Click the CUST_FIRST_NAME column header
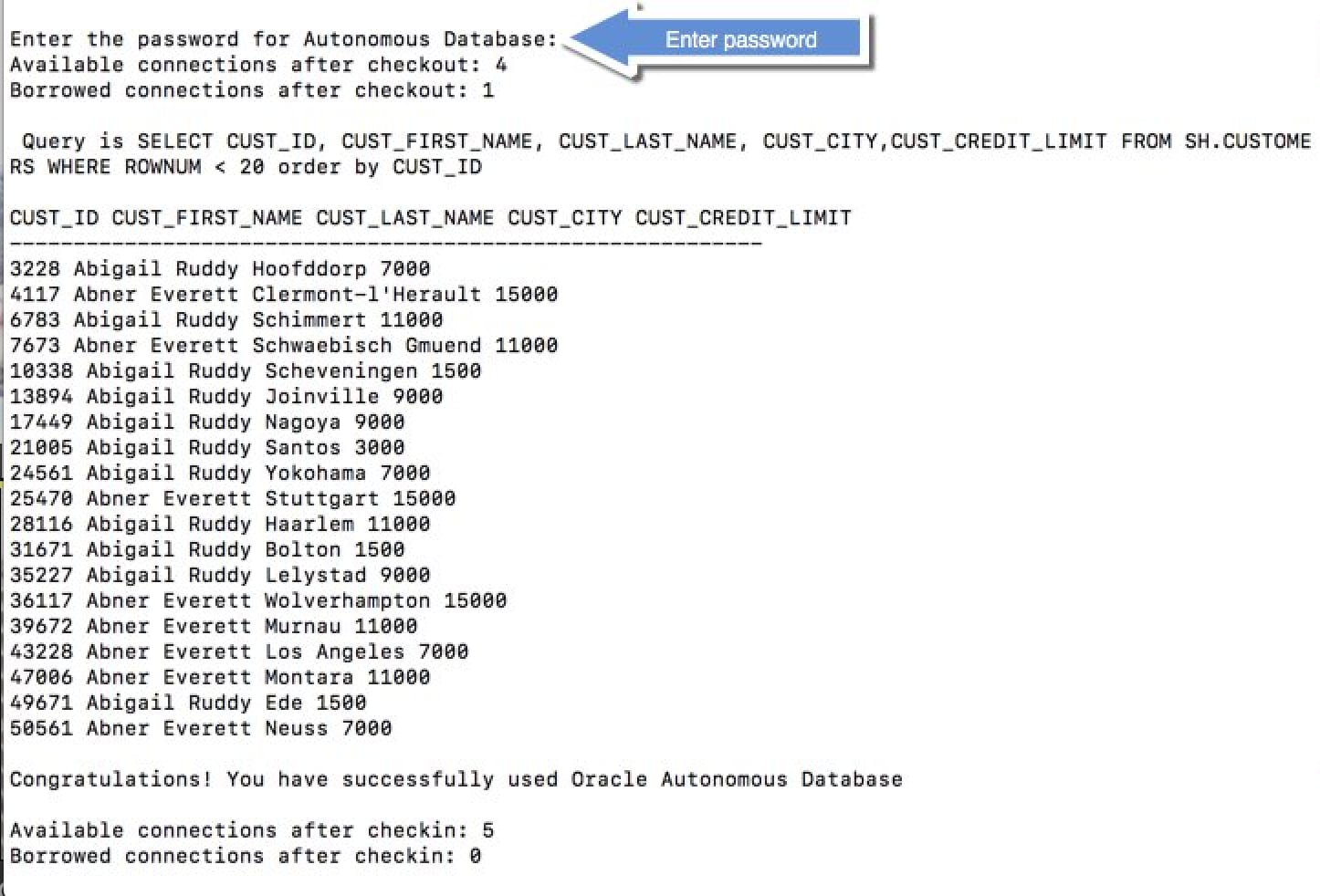 coord(207,218)
